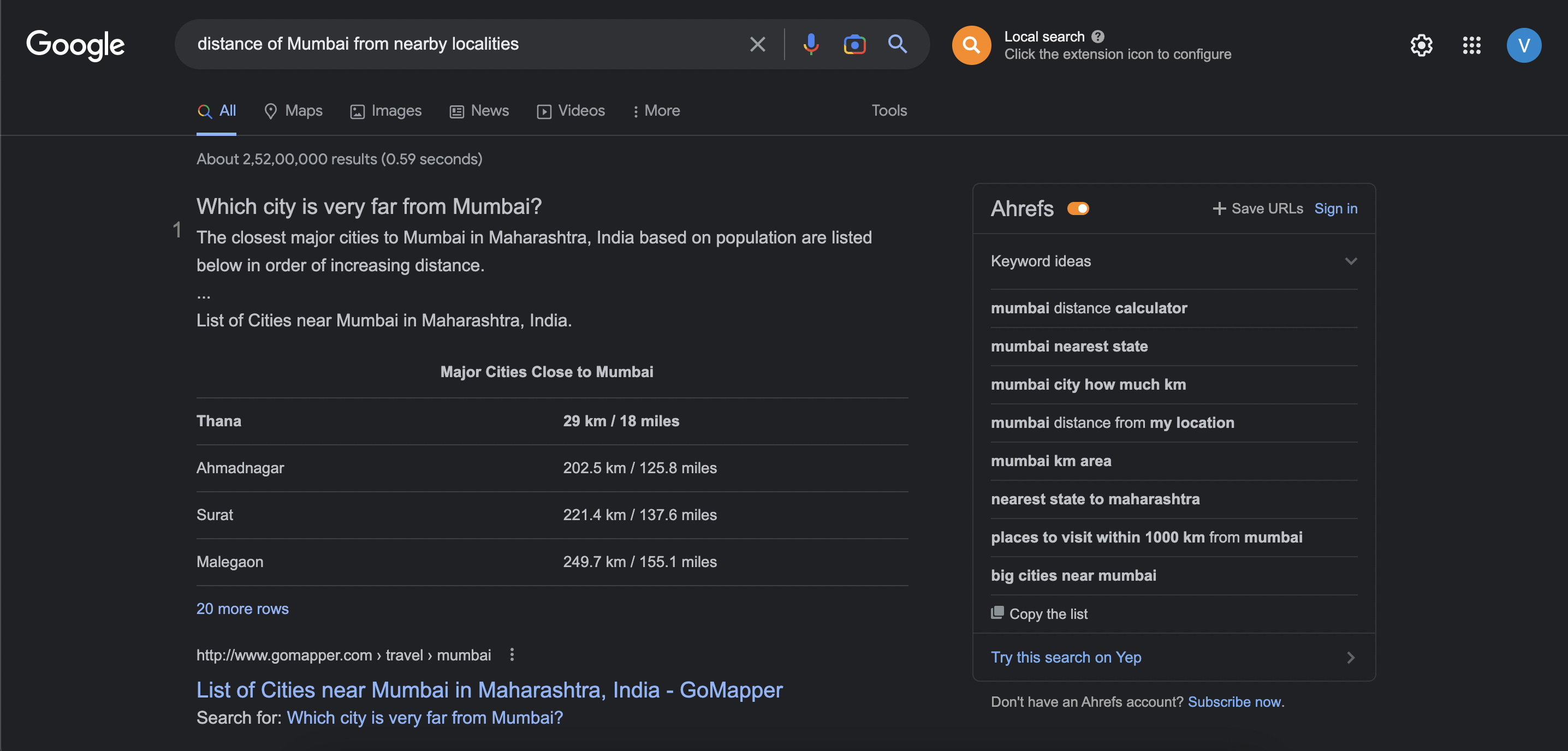Expand the Keyword ideas section in Ahrefs
This screenshot has height=751, width=1568.
[1350, 260]
